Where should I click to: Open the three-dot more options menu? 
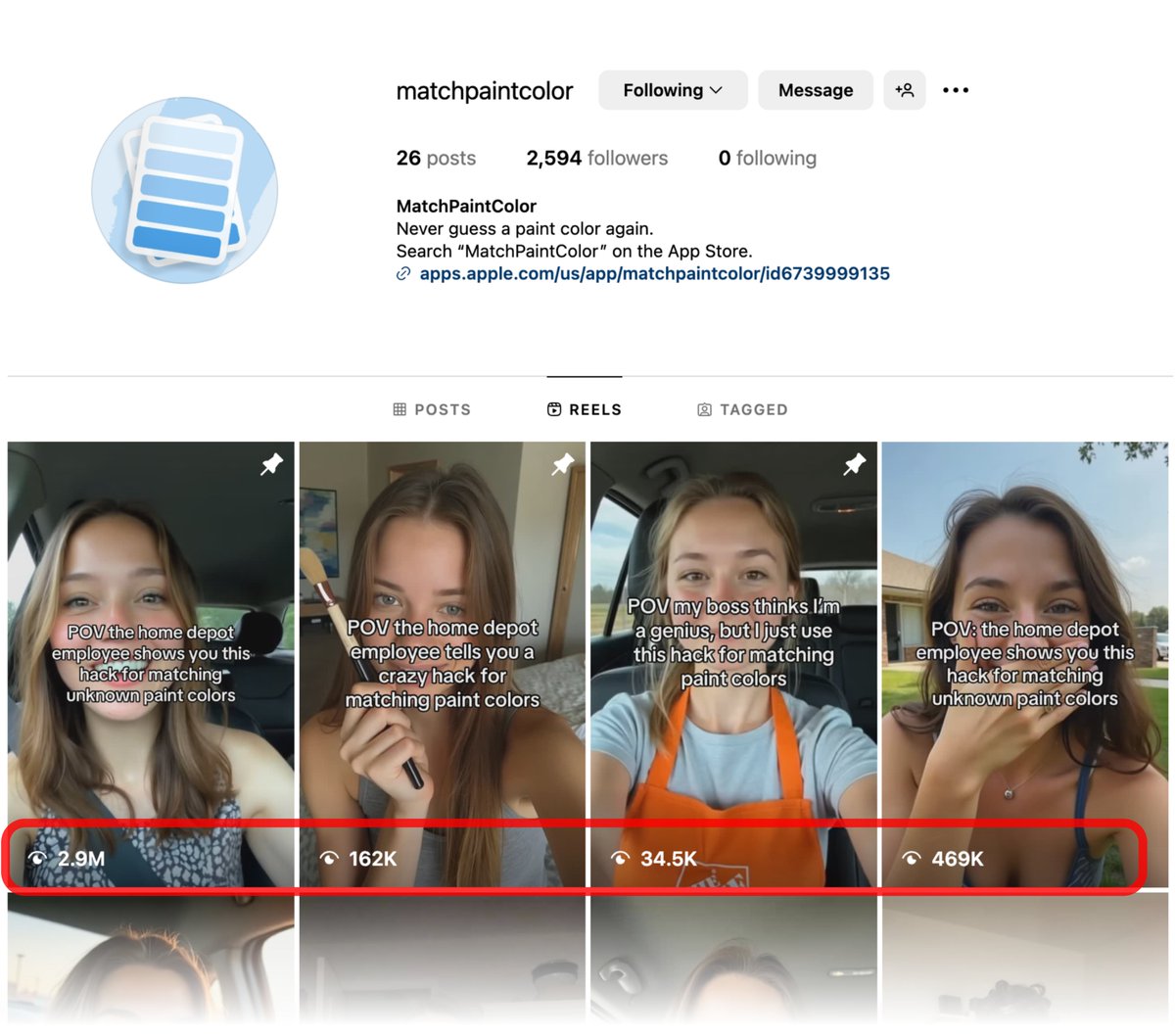pos(956,90)
